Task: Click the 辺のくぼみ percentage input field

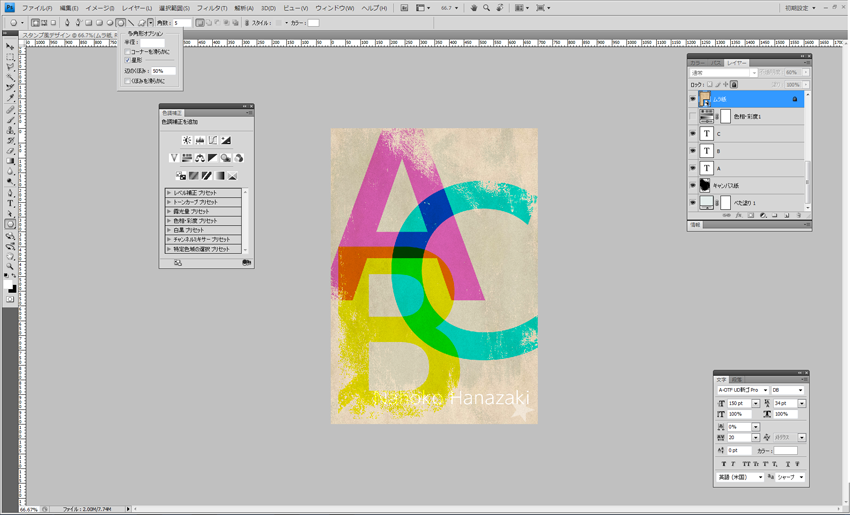Action: click(163, 71)
